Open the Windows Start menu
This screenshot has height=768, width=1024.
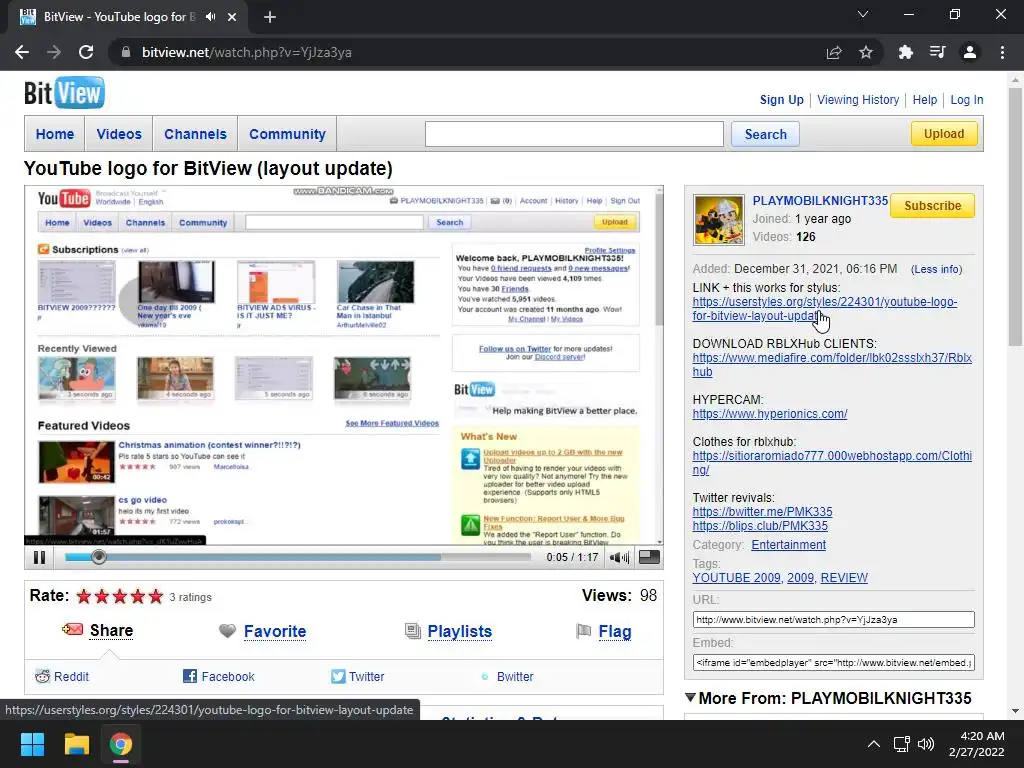point(32,744)
